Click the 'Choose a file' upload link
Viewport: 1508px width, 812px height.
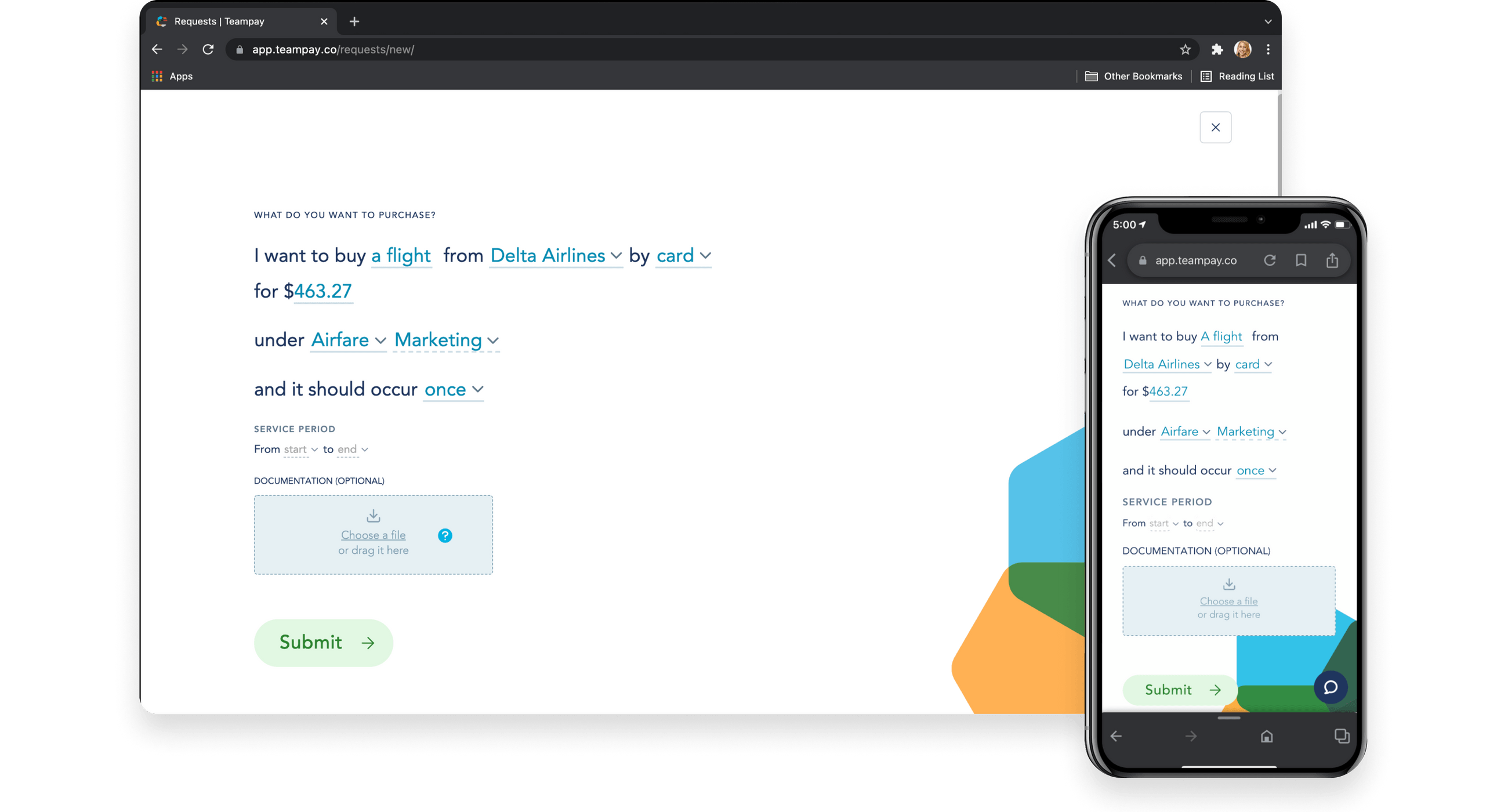point(373,535)
